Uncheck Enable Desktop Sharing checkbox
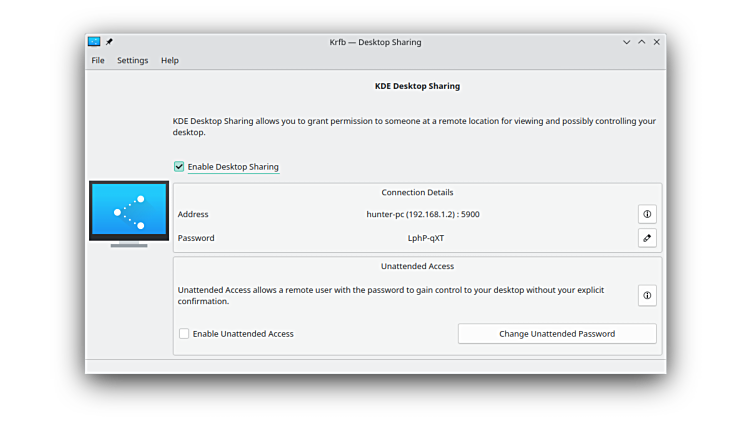The height and width of the screenshot is (423, 752). coord(180,167)
